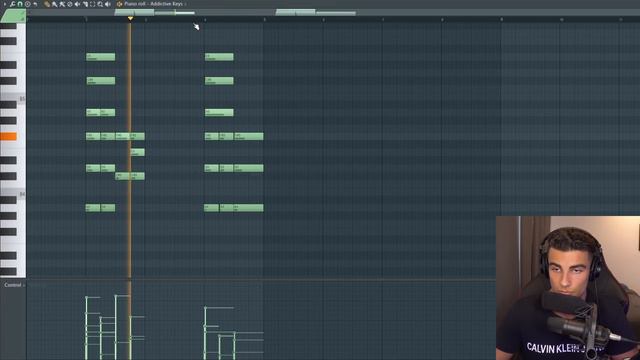Play the C4 labeled piano key

[x=21, y=194]
